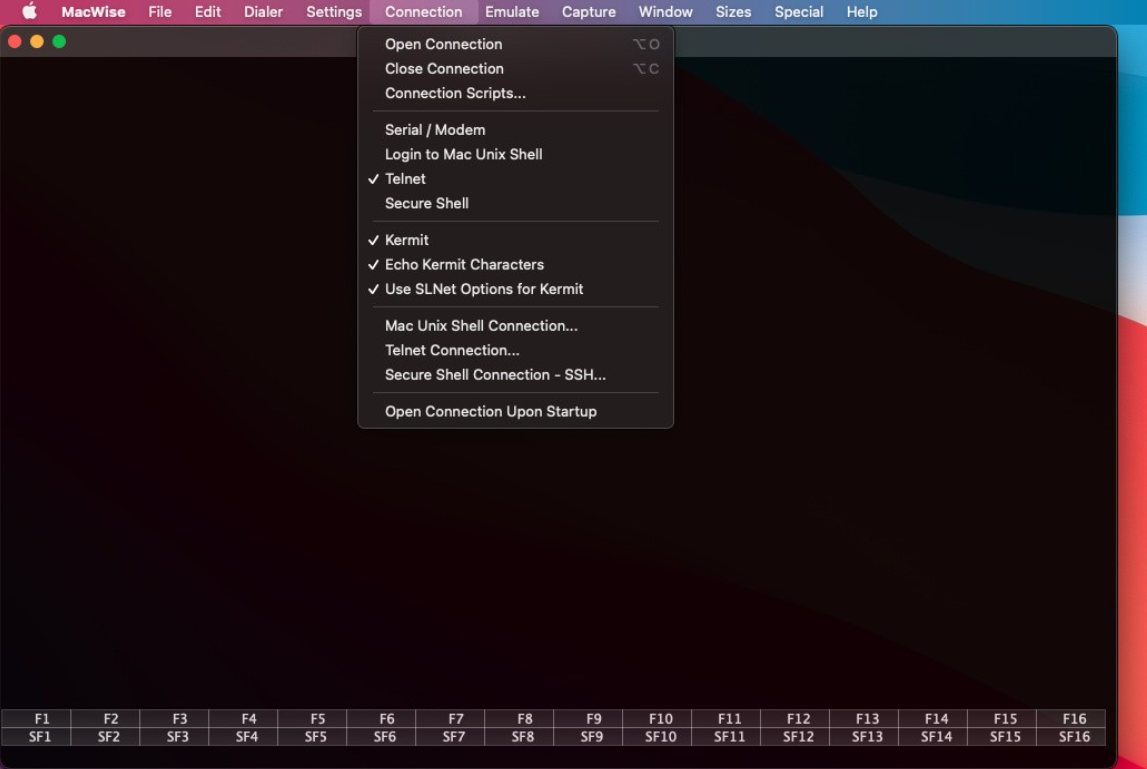Switch connection type to Secure Shell

[425, 203]
